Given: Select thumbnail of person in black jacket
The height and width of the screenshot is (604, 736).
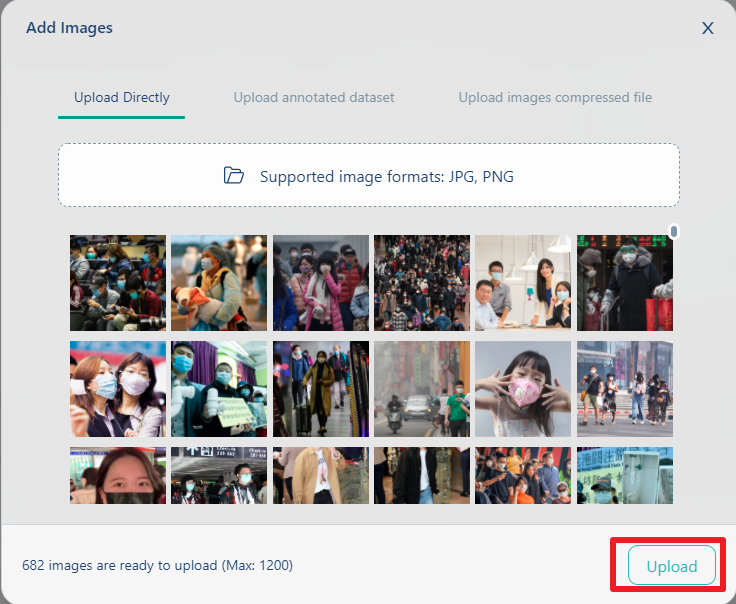Looking at the screenshot, I should [x=422, y=475].
